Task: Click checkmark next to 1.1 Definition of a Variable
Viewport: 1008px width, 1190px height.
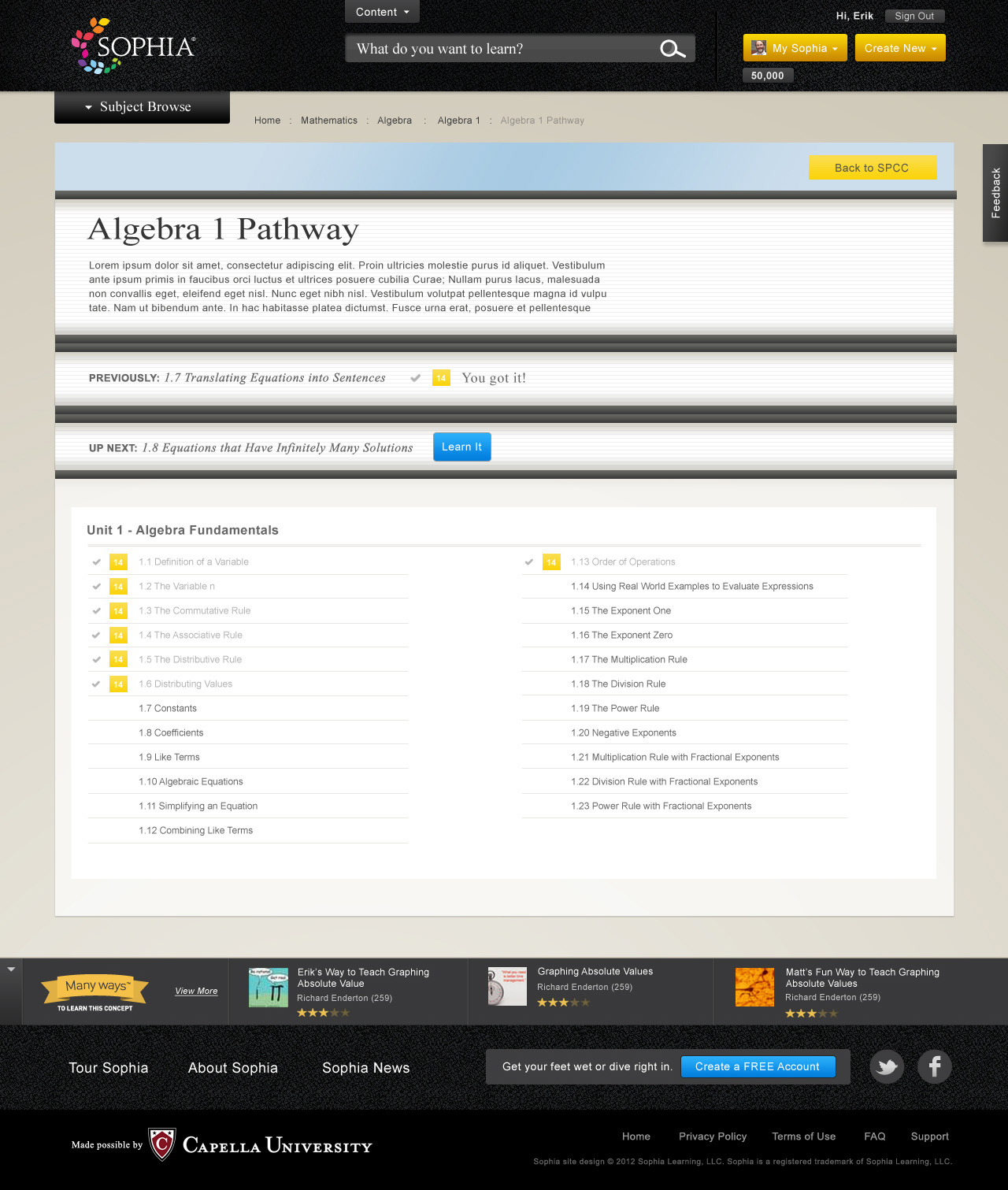Action: (96, 562)
